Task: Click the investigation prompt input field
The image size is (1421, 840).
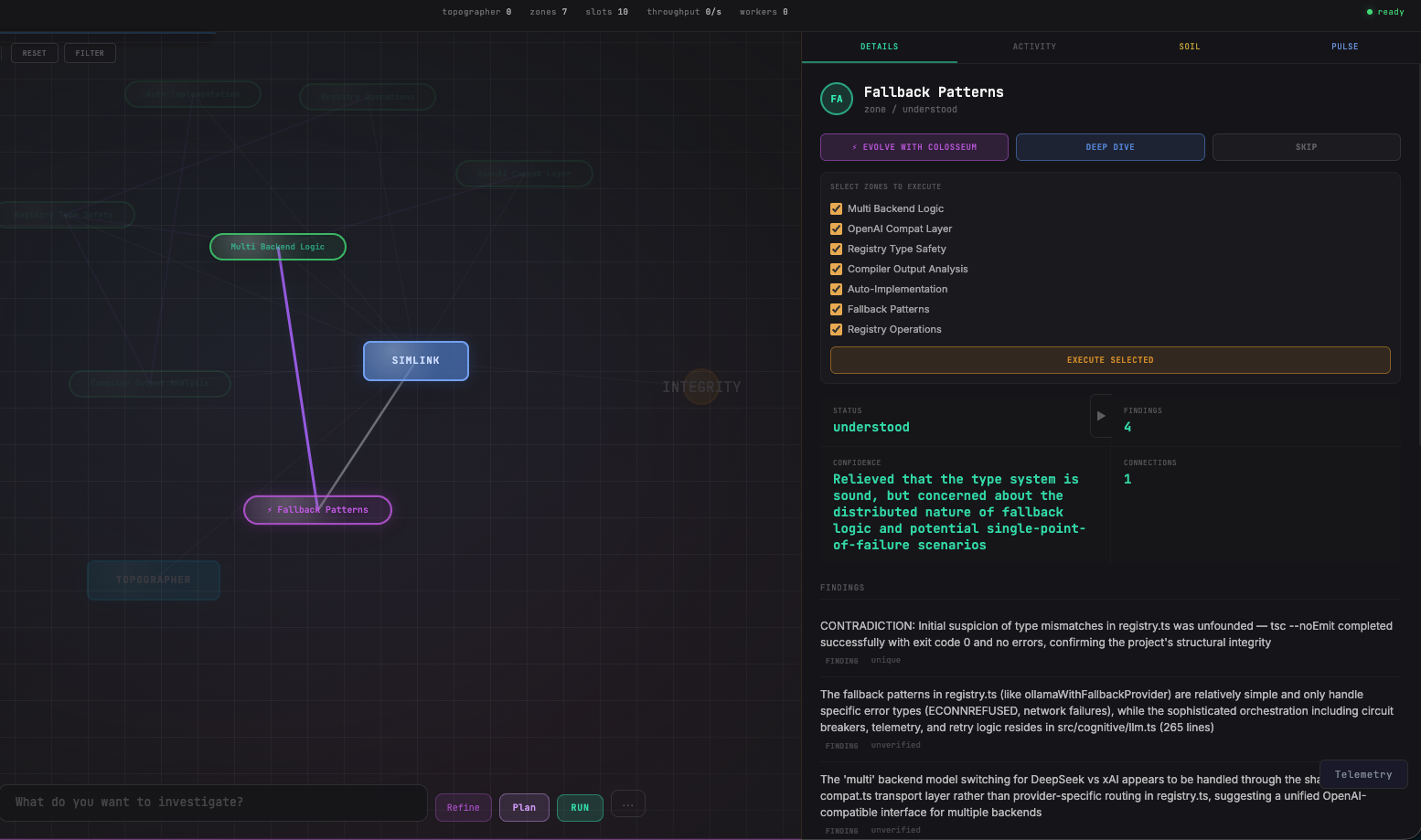Action: [x=214, y=802]
